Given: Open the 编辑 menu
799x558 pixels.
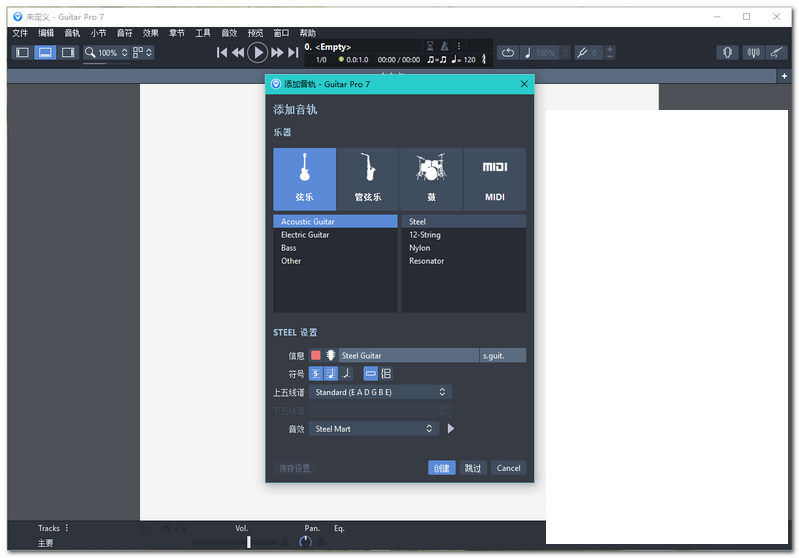Looking at the screenshot, I should pos(46,33).
